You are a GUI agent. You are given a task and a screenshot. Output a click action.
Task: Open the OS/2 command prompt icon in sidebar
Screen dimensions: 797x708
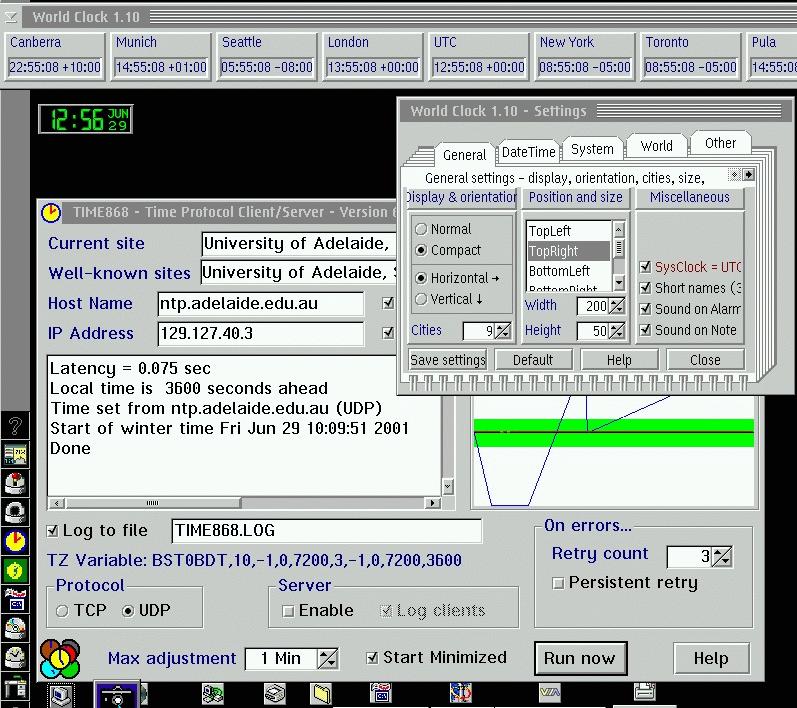click(x=15, y=600)
